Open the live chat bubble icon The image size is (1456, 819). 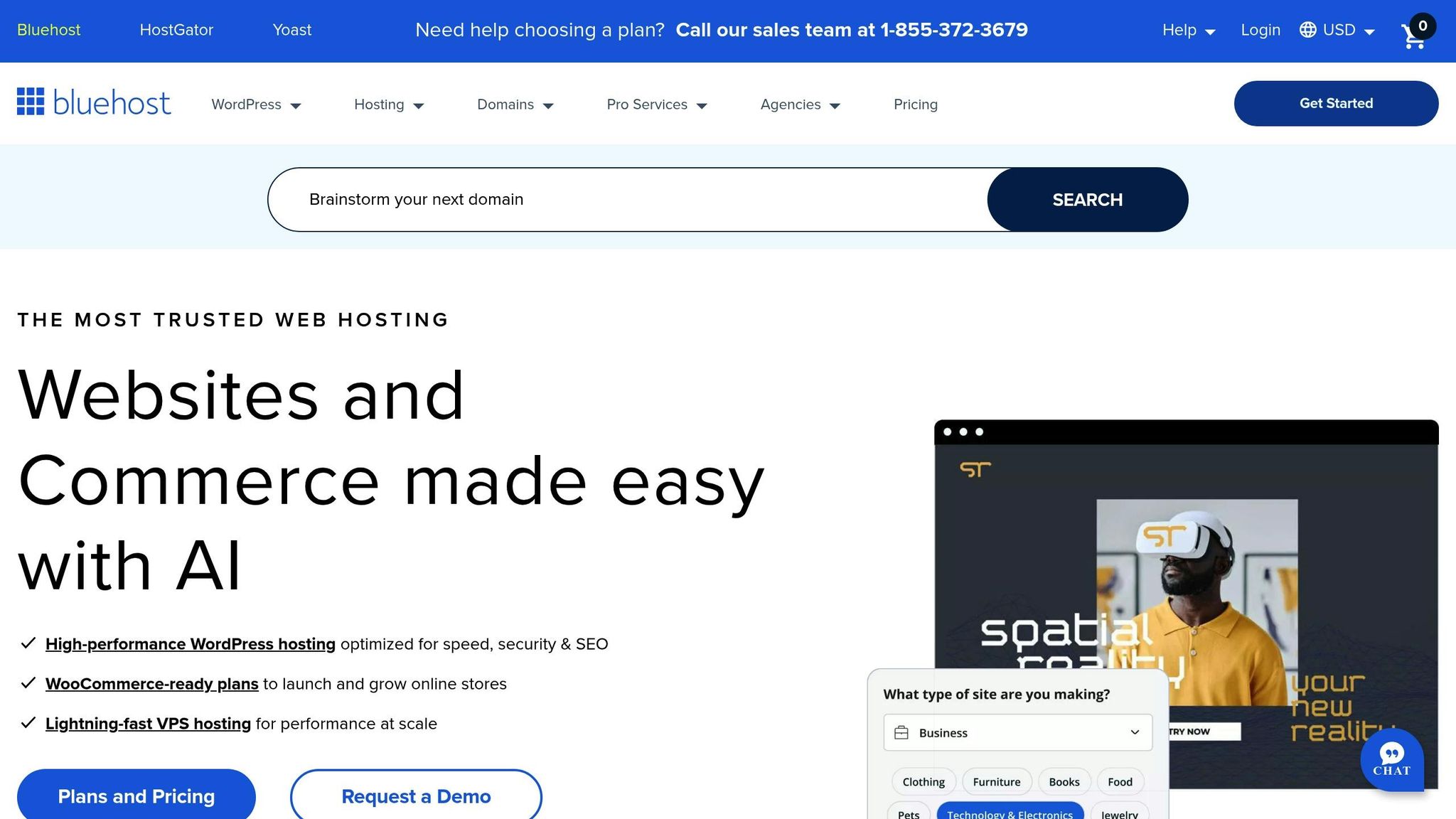click(1391, 760)
